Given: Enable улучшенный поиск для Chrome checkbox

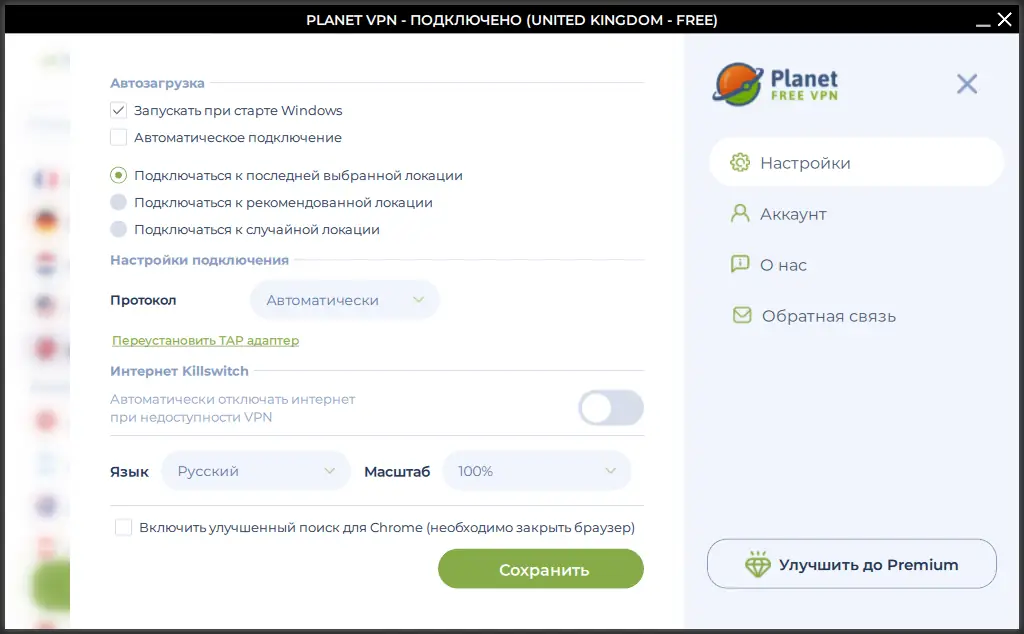Looking at the screenshot, I should [124, 527].
